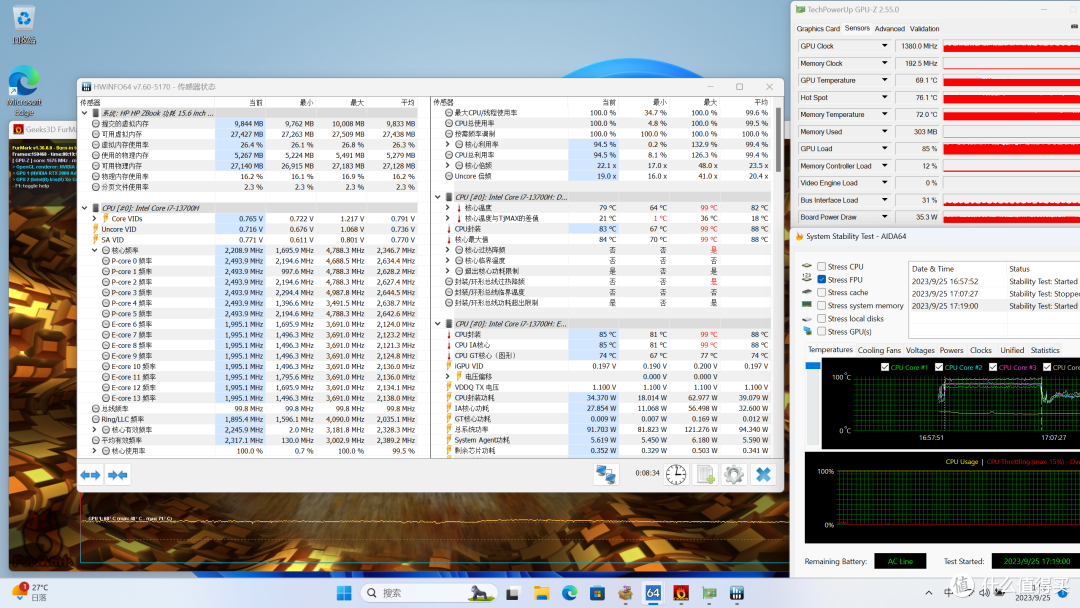The image size is (1080, 608).
Task: Enable Stress cache checkbox
Action: (x=822, y=293)
